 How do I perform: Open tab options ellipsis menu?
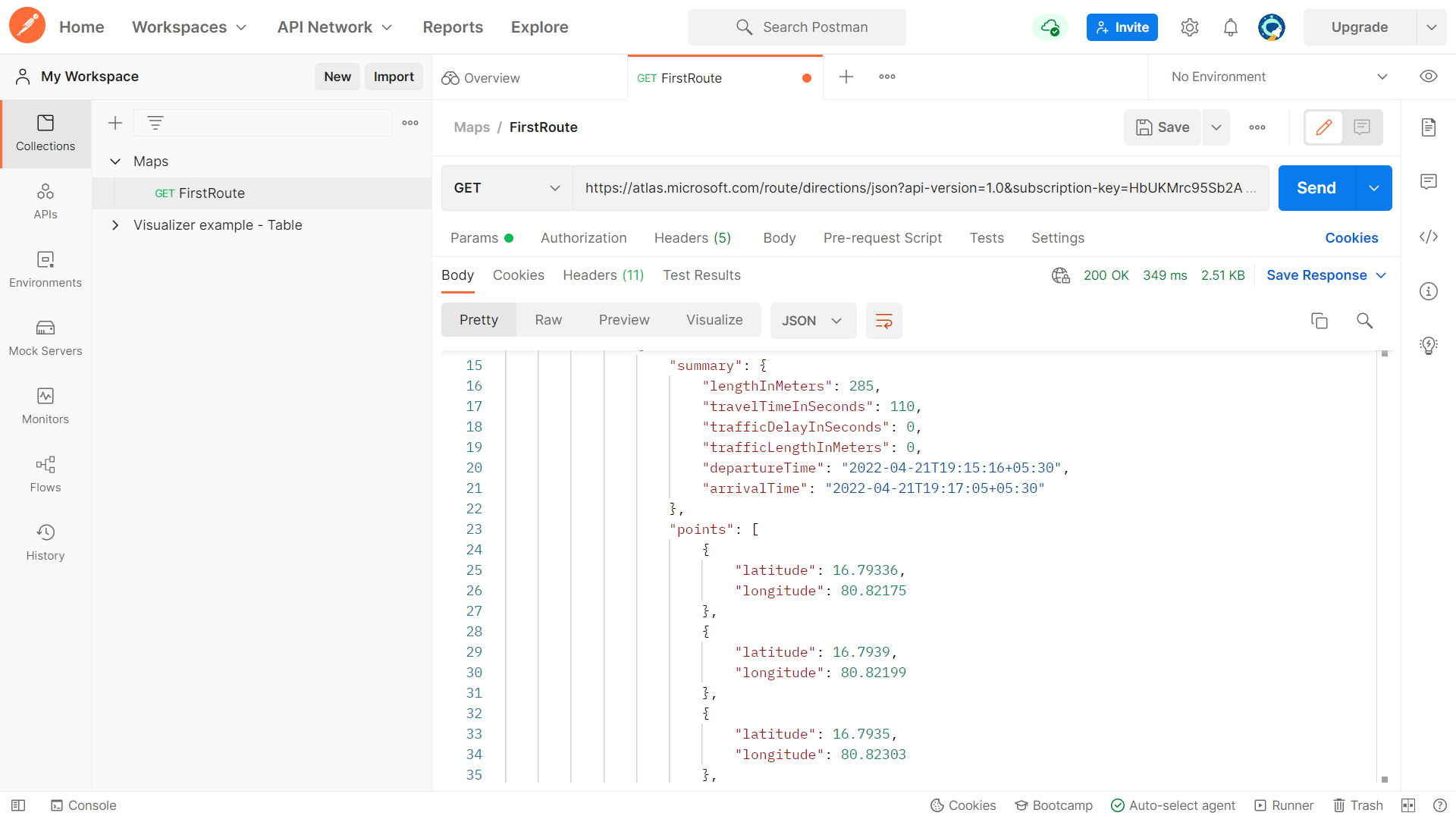tap(887, 77)
